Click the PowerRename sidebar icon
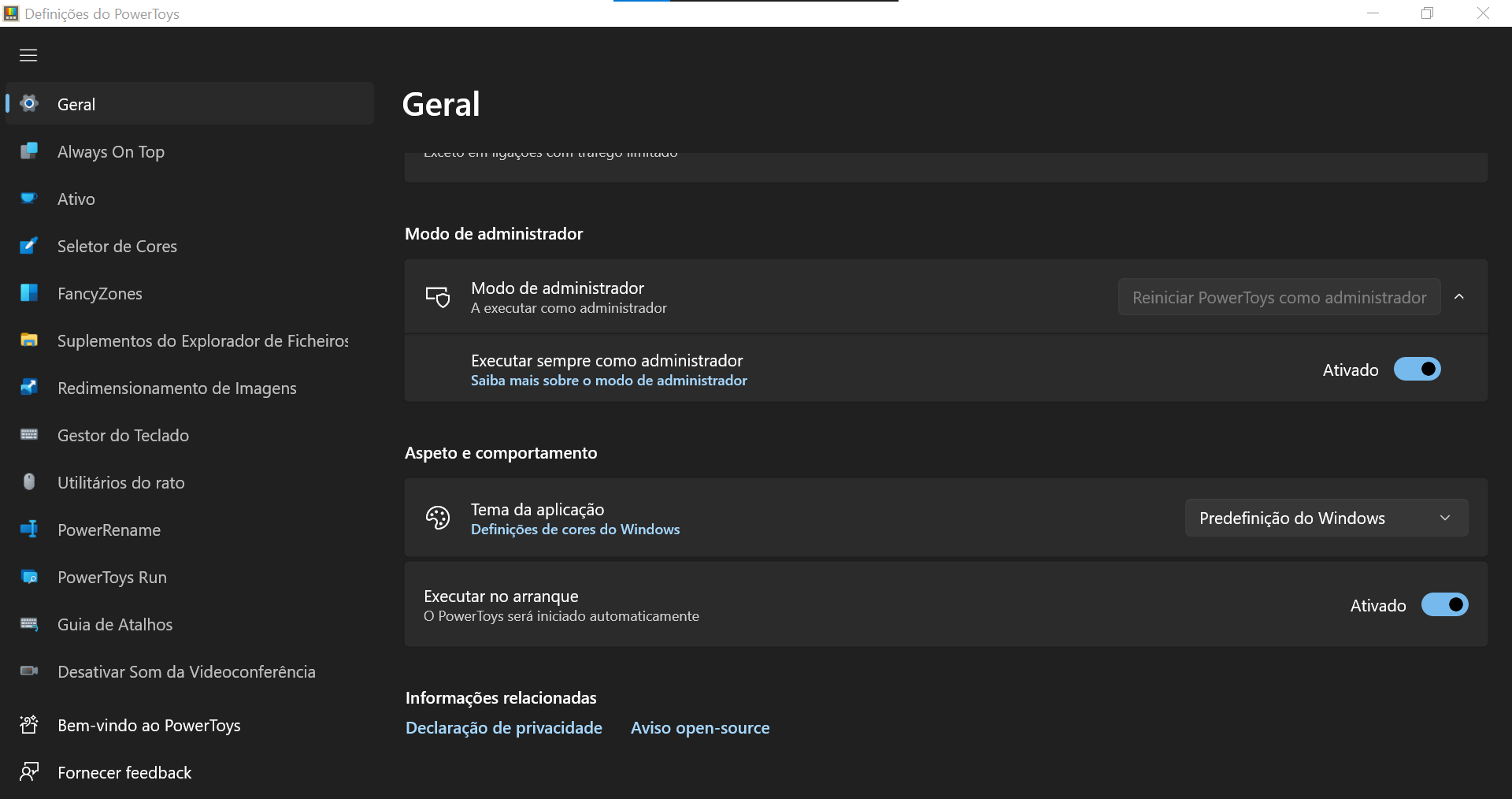 pyautogui.click(x=28, y=530)
